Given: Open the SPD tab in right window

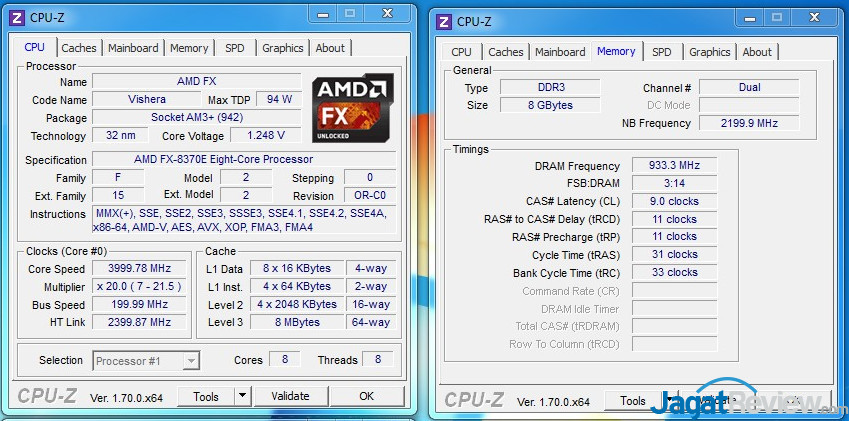Looking at the screenshot, I should tap(662, 52).
